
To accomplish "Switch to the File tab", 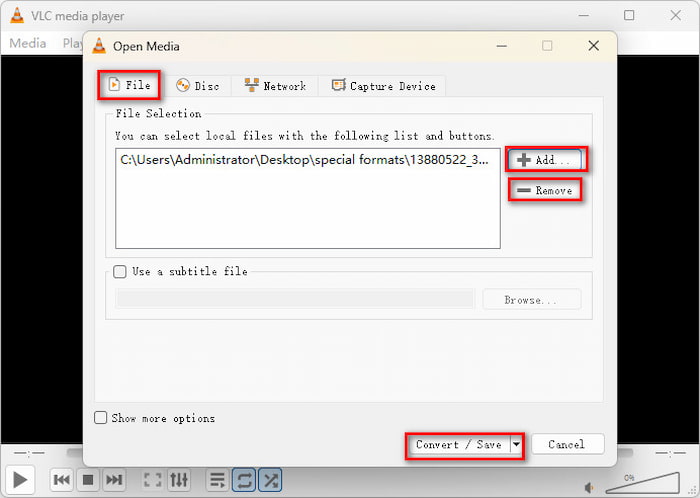I will pos(129,85).
